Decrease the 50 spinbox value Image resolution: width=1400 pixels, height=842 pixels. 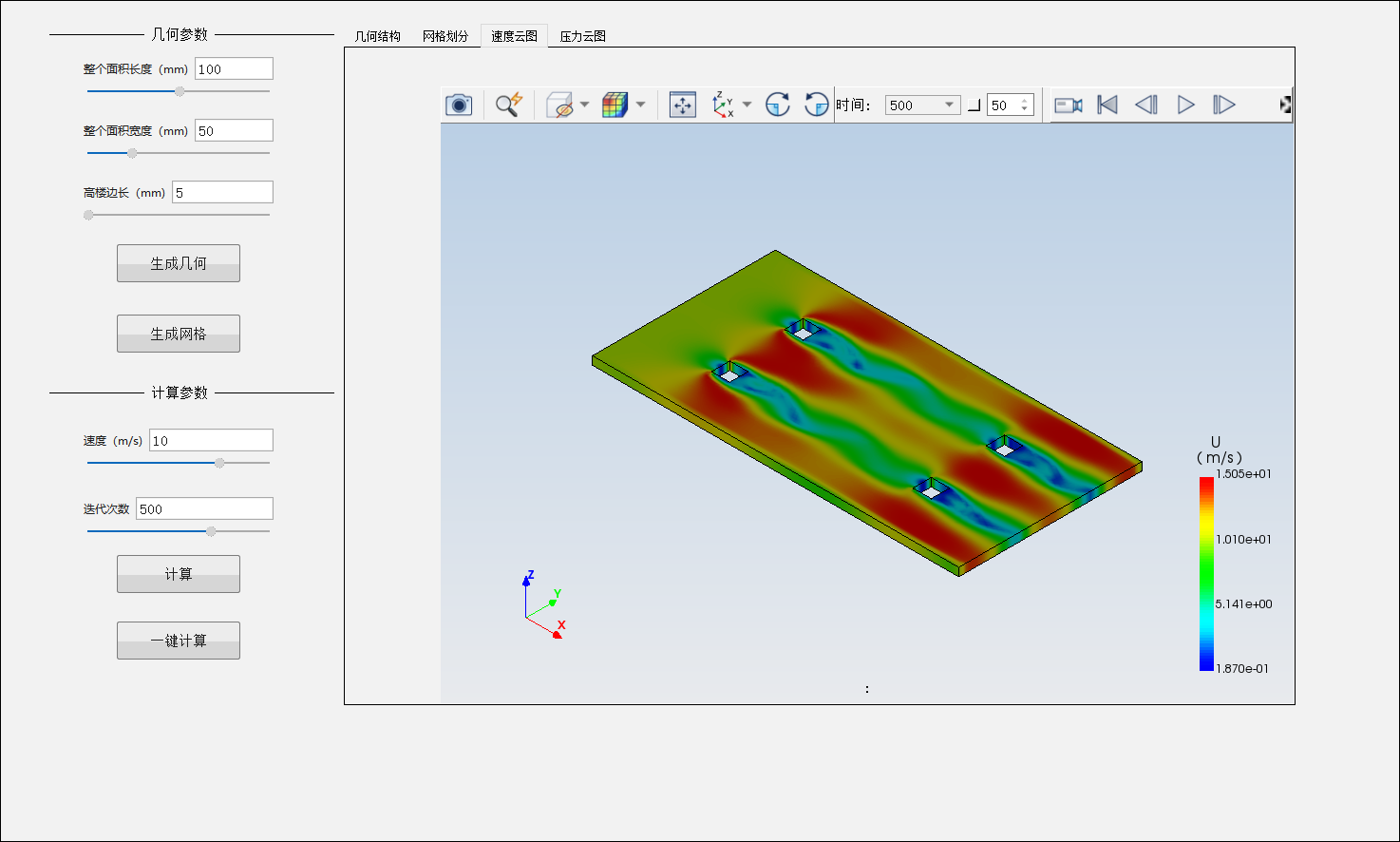1025,110
